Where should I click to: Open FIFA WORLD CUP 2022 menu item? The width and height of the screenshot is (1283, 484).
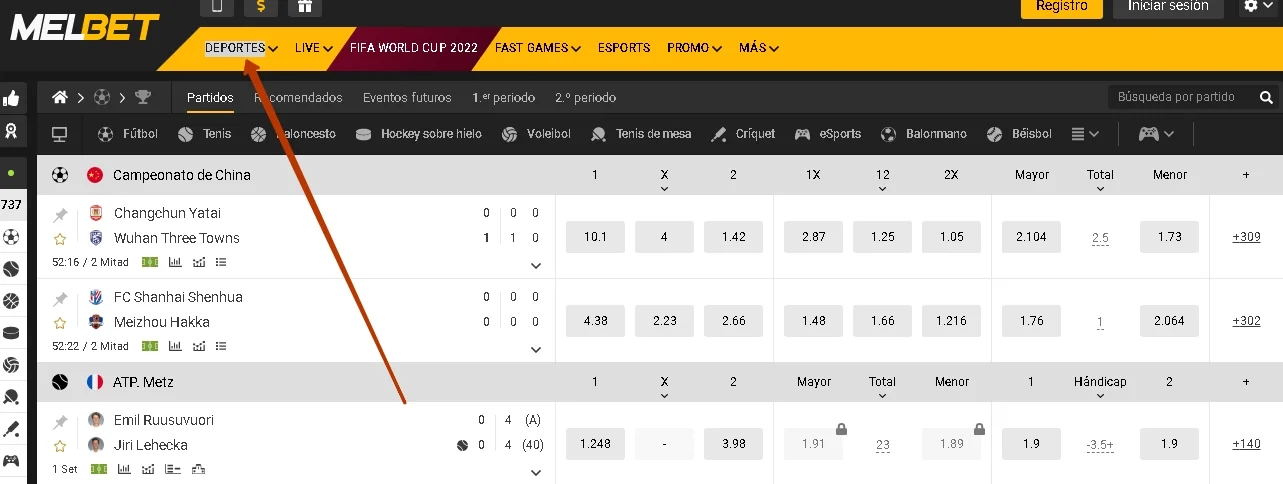coord(413,48)
